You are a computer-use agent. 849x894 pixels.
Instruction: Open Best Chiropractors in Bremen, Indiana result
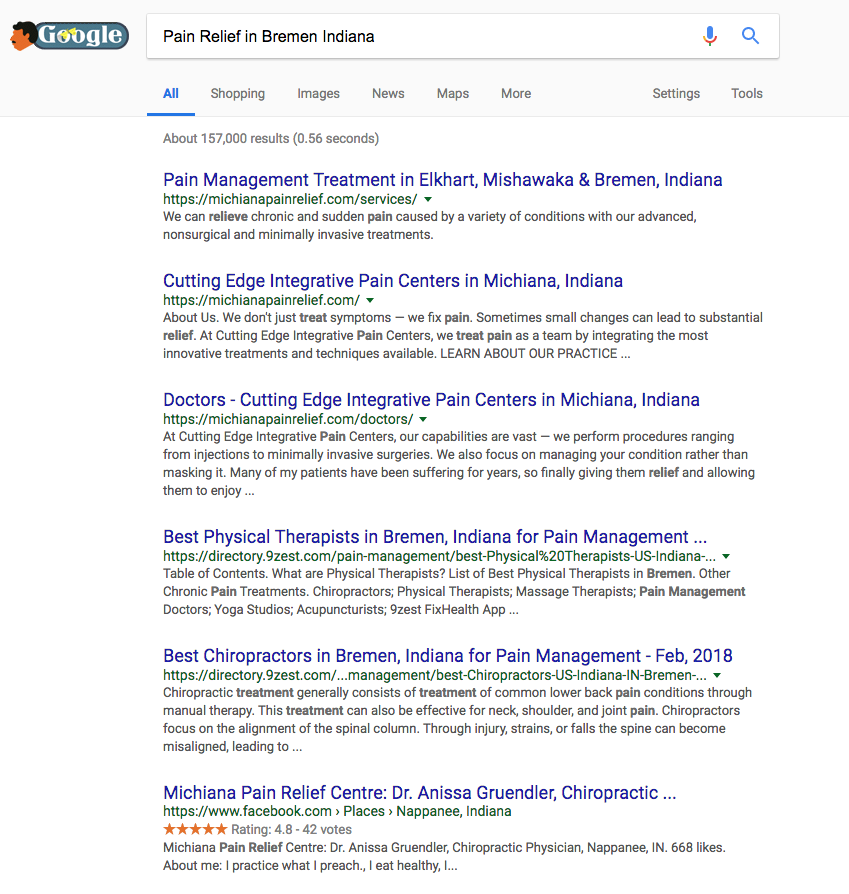(x=448, y=656)
